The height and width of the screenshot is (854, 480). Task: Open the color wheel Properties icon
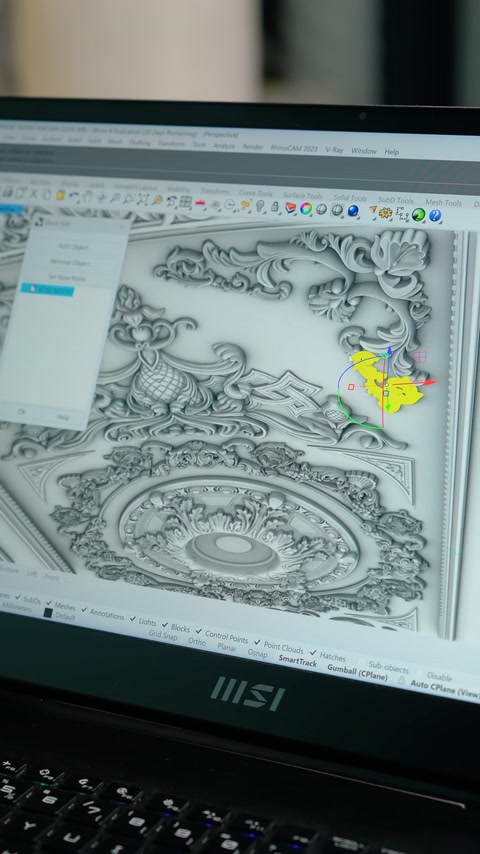coord(306,209)
